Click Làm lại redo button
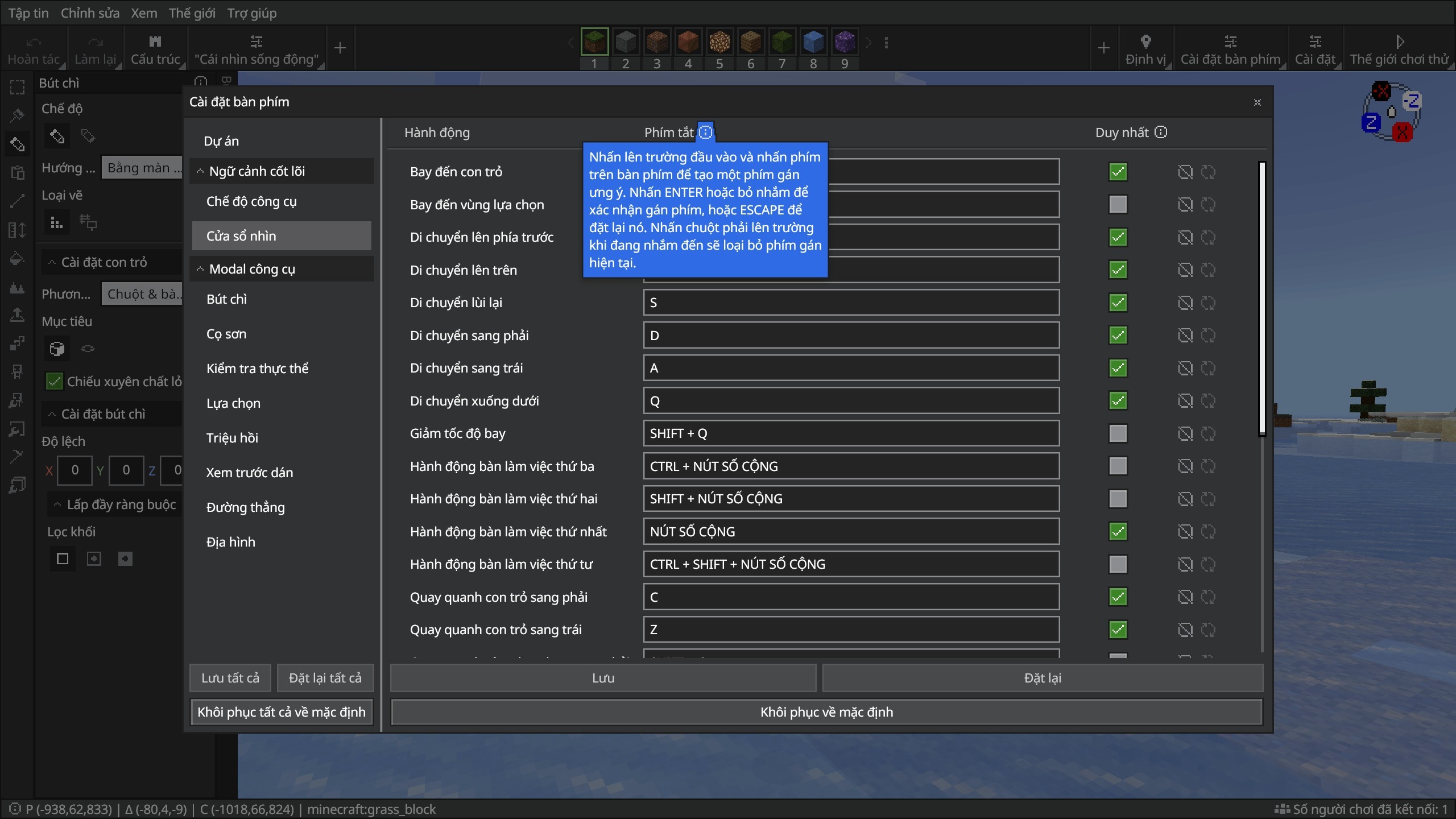 point(95,49)
